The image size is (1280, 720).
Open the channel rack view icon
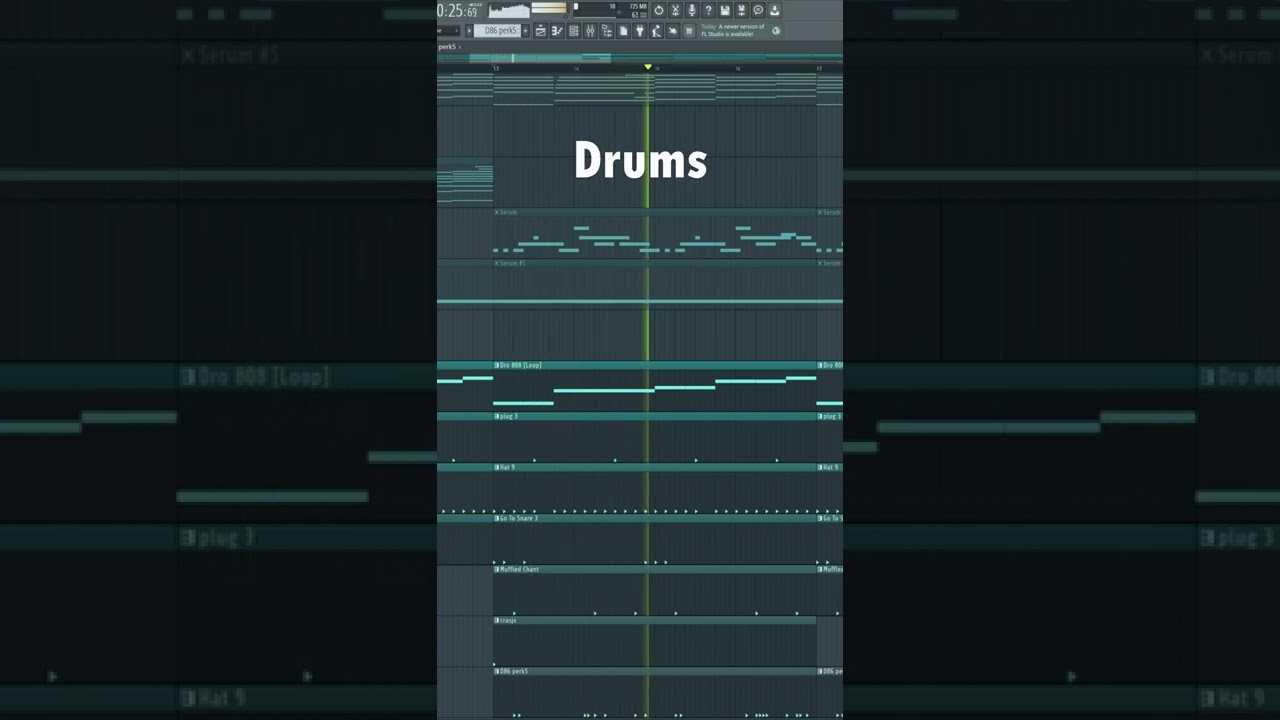(x=574, y=31)
